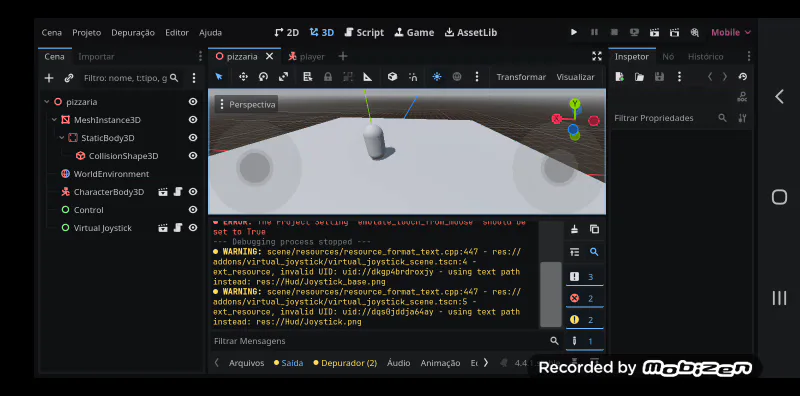Collapse the MeshInstance3D node
800x396 pixels.
[55, 120]
